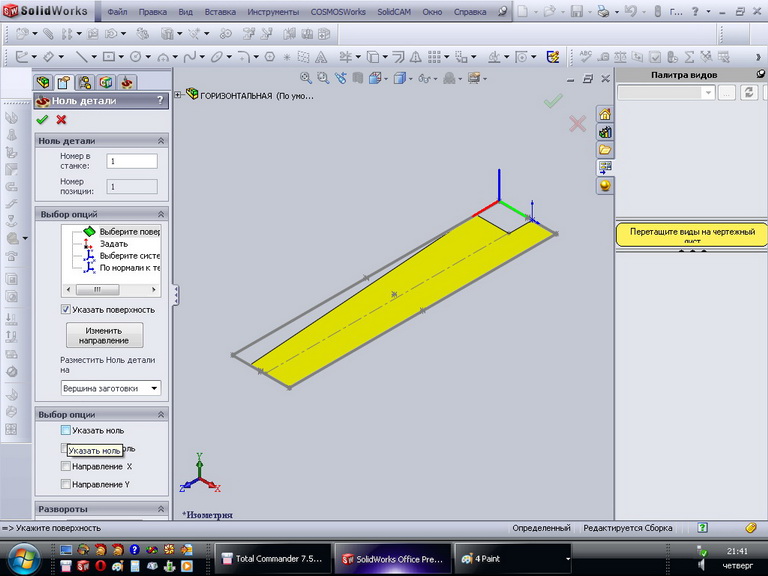Open the Файл menu
768x576 pixels.
click(117, 12)
